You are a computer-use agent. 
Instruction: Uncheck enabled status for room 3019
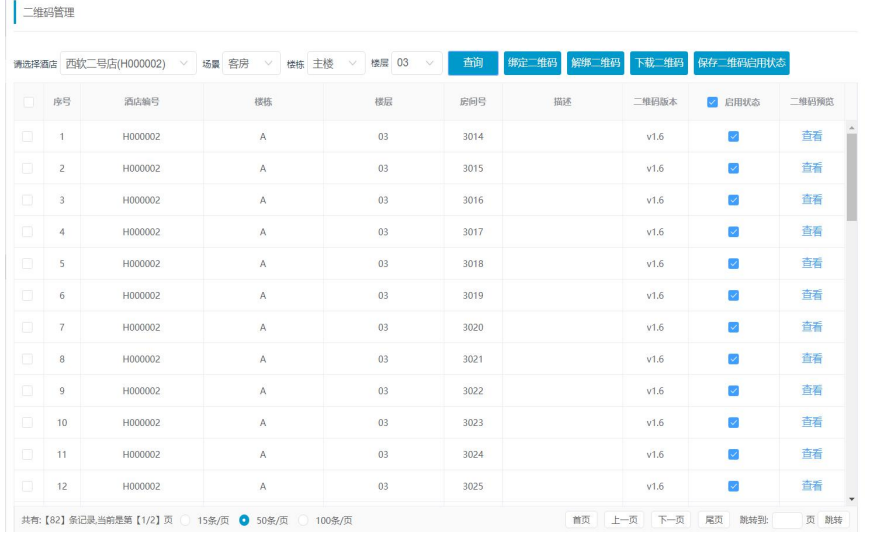tap(733, 295)
